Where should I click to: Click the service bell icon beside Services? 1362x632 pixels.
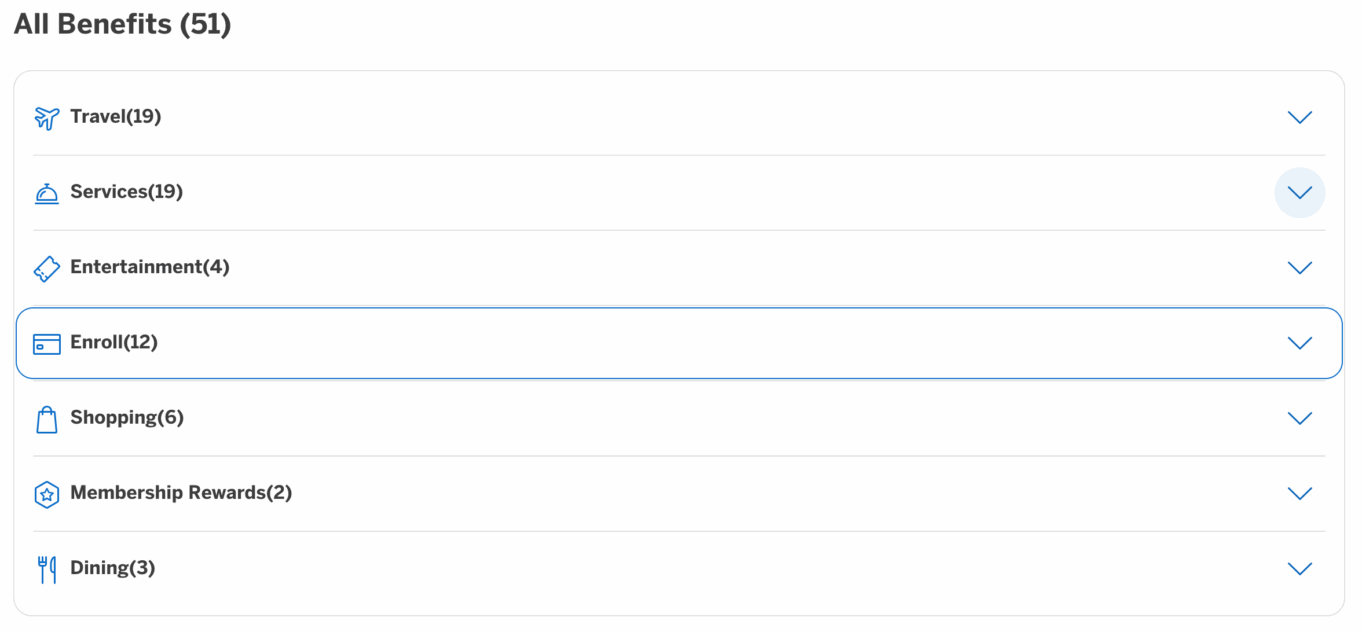(47, 193)
